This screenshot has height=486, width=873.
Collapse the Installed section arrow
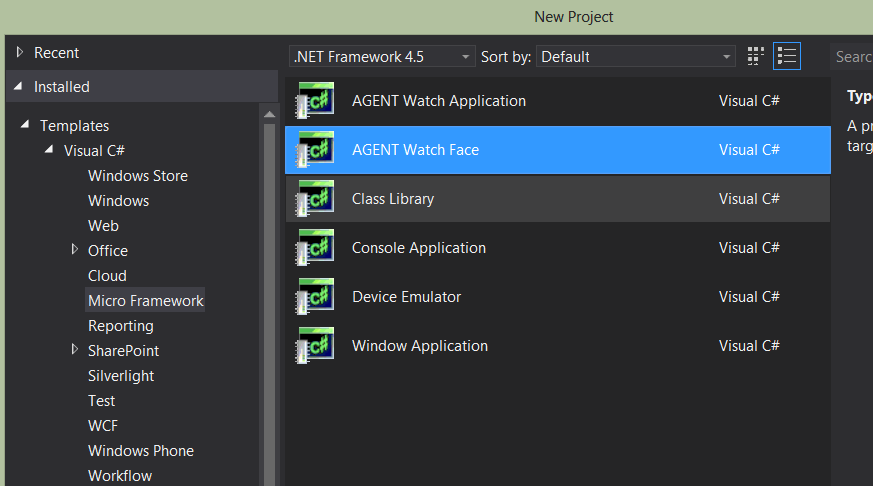[x=18, y=86]
